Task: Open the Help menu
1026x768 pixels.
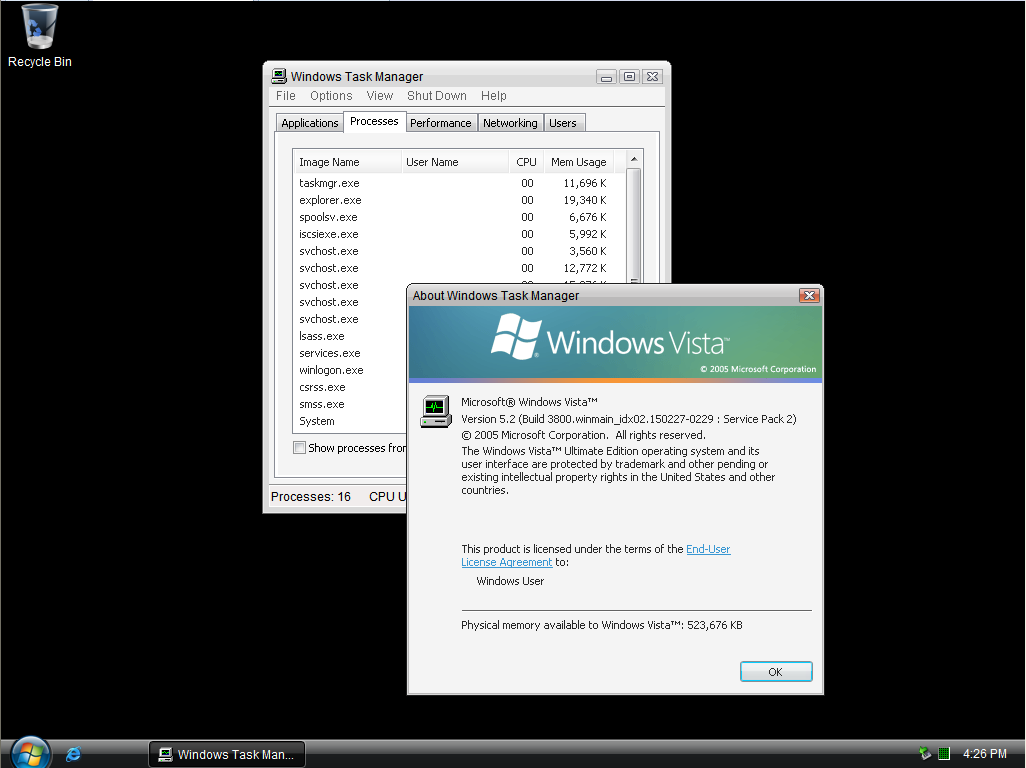Action: (x=493, y=96)
